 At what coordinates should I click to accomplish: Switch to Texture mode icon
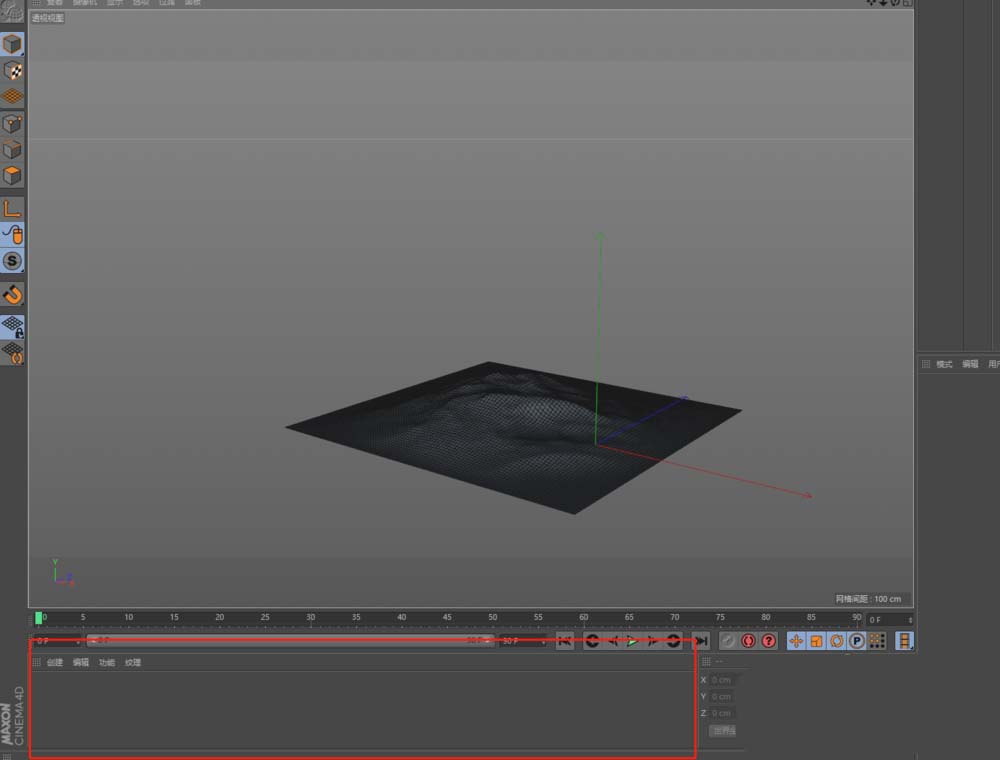(x=12, y=71)
